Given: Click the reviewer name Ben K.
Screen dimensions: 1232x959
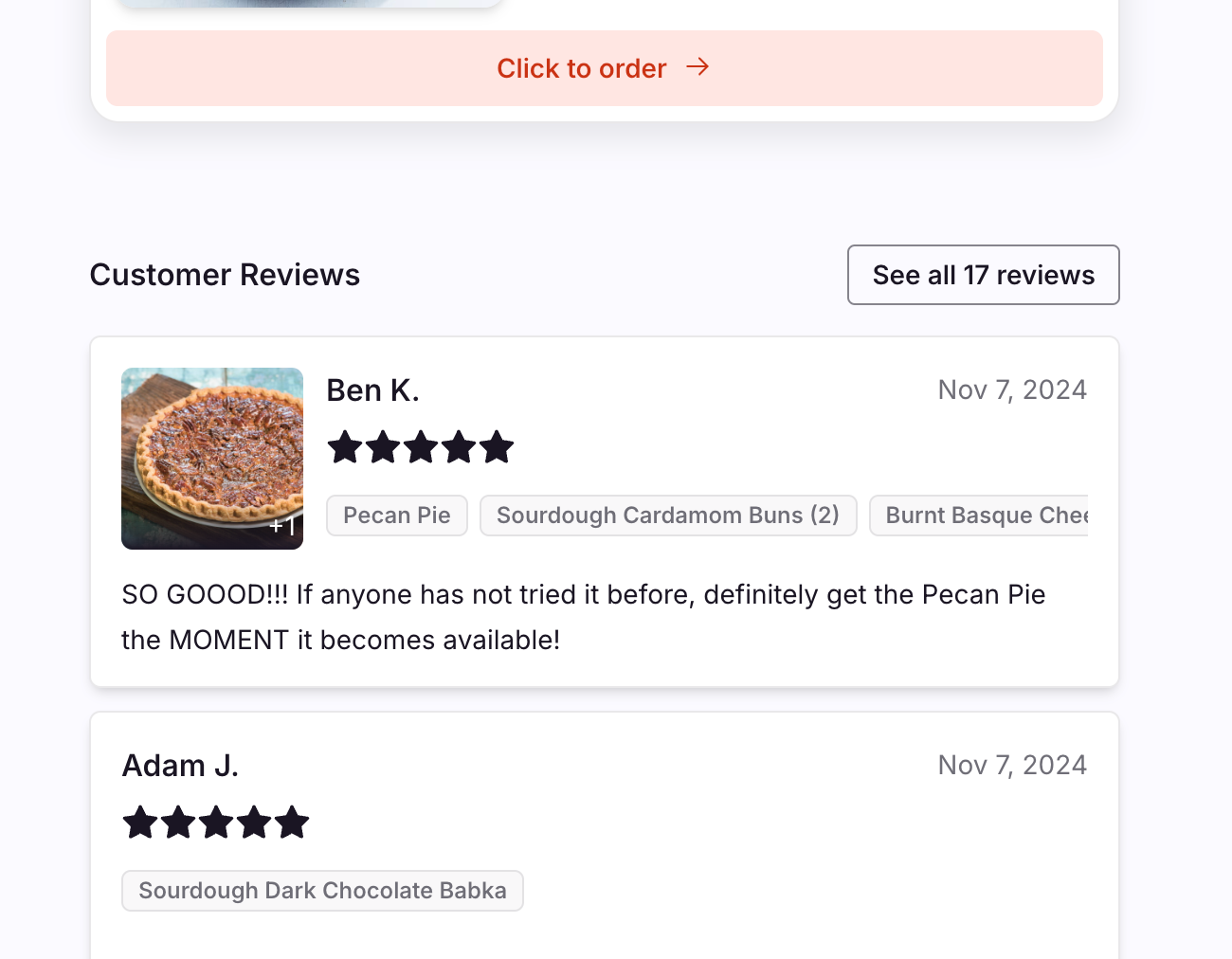Looking at the screenshot, I should [x=373, y=390].
